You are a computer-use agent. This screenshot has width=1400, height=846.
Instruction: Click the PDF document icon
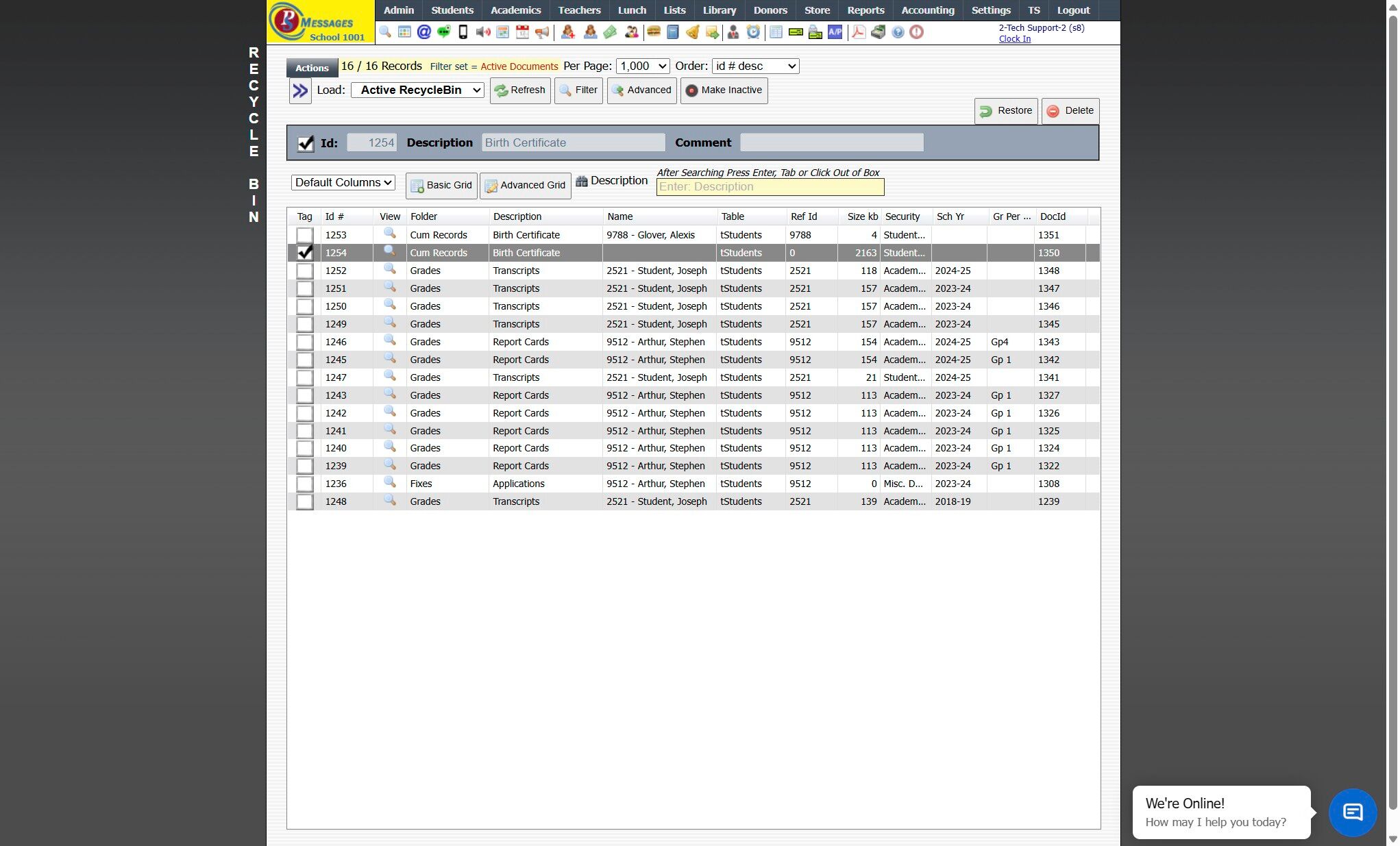(858, 32)
